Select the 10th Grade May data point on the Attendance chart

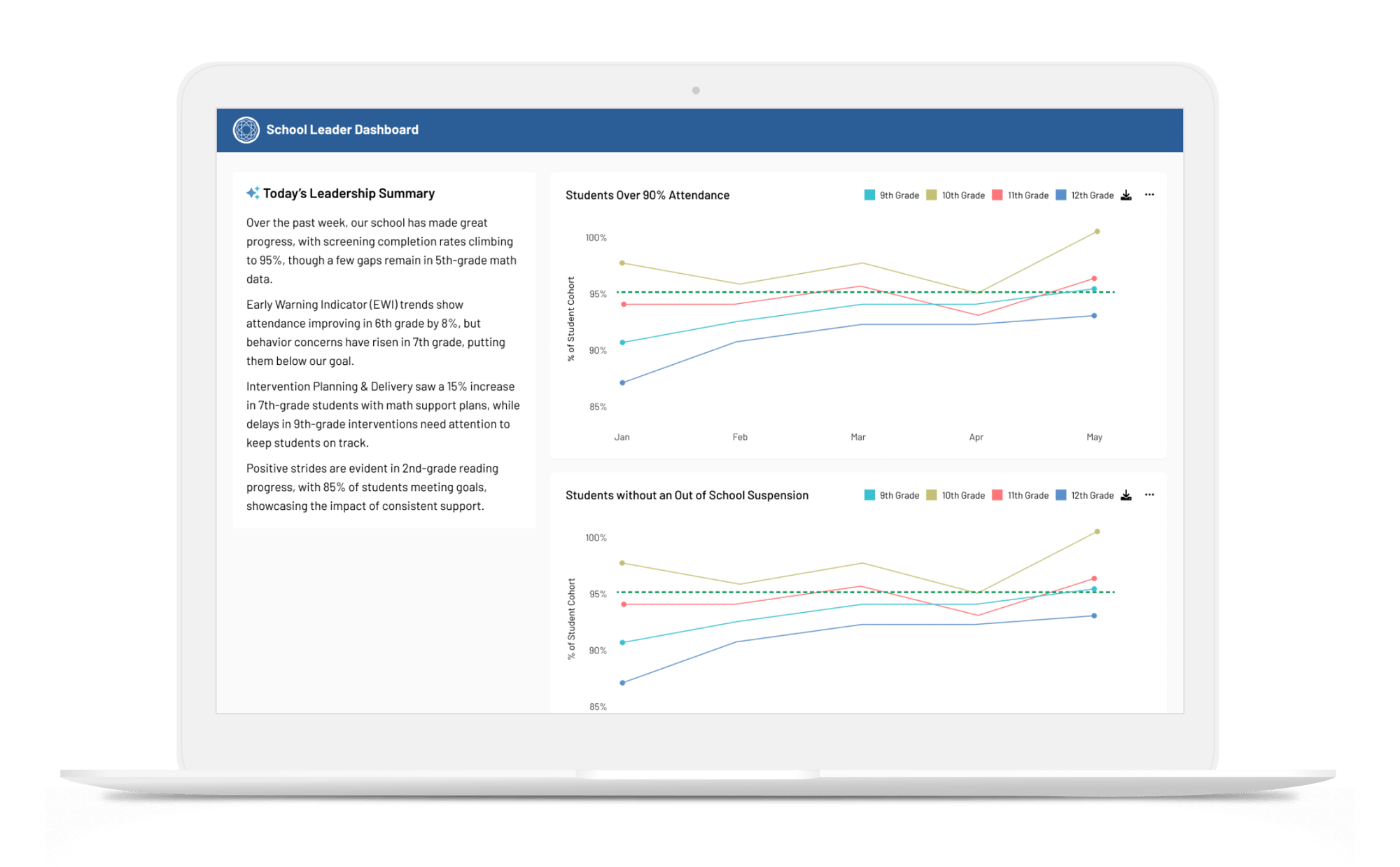[1097, 232]
